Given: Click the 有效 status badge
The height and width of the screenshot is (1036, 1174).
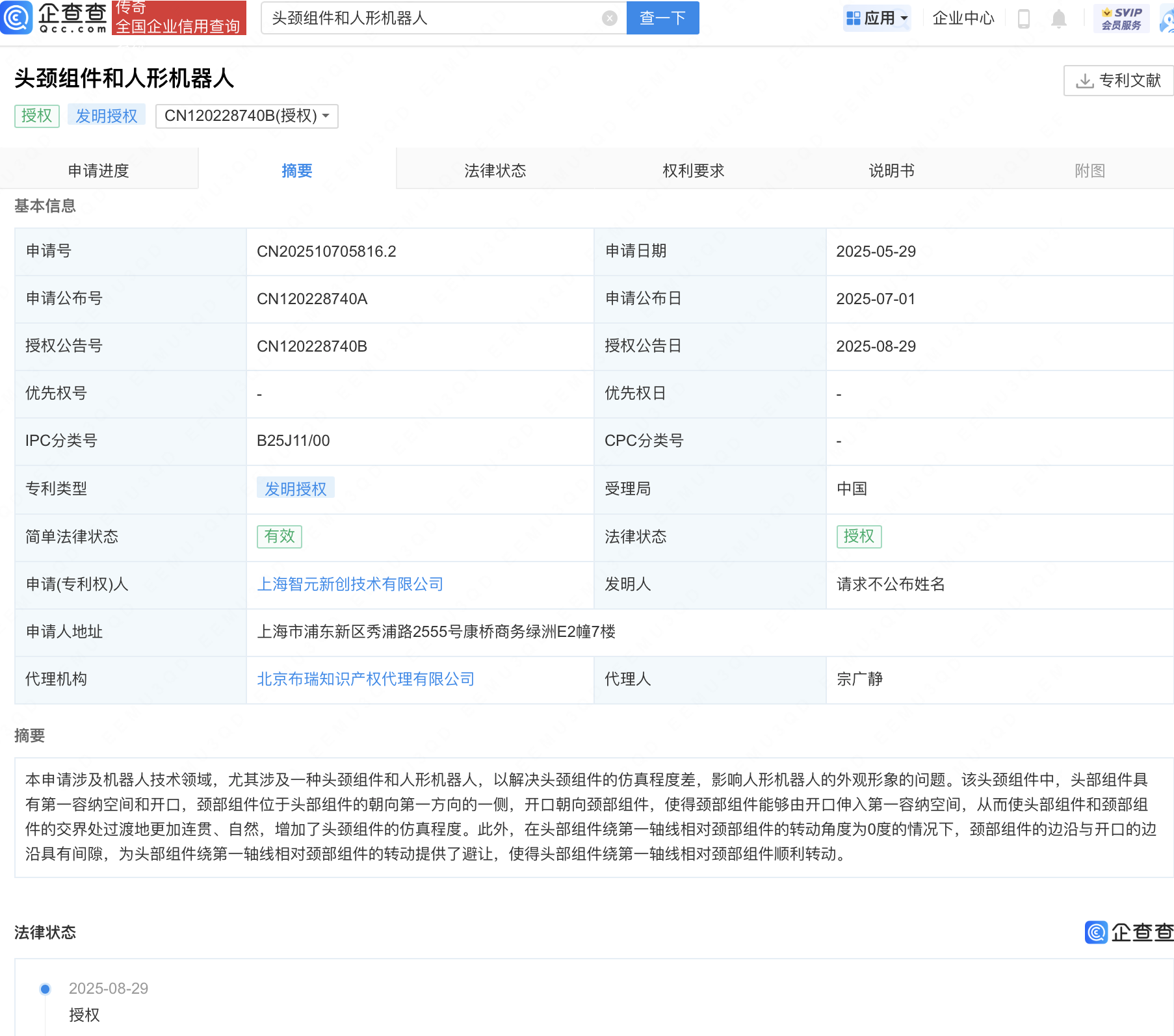Looking at the screenshot, I should tap(280, 536).
